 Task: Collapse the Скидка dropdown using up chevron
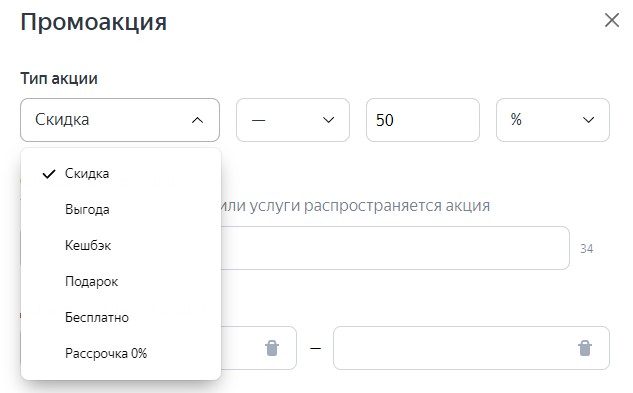point(197,120)
